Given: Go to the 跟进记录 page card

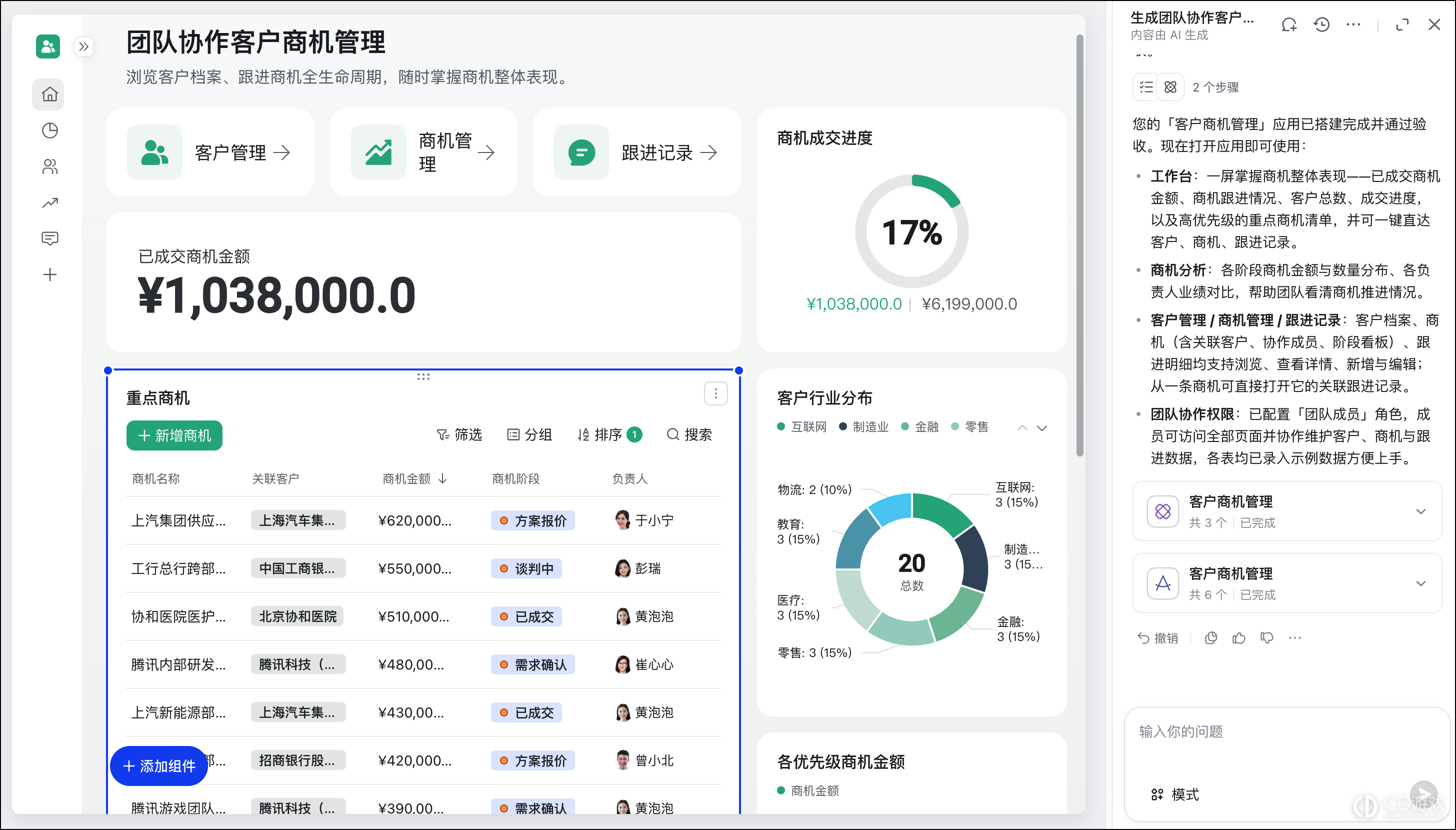Looking at the screenshot, I should tap(636, 153).
